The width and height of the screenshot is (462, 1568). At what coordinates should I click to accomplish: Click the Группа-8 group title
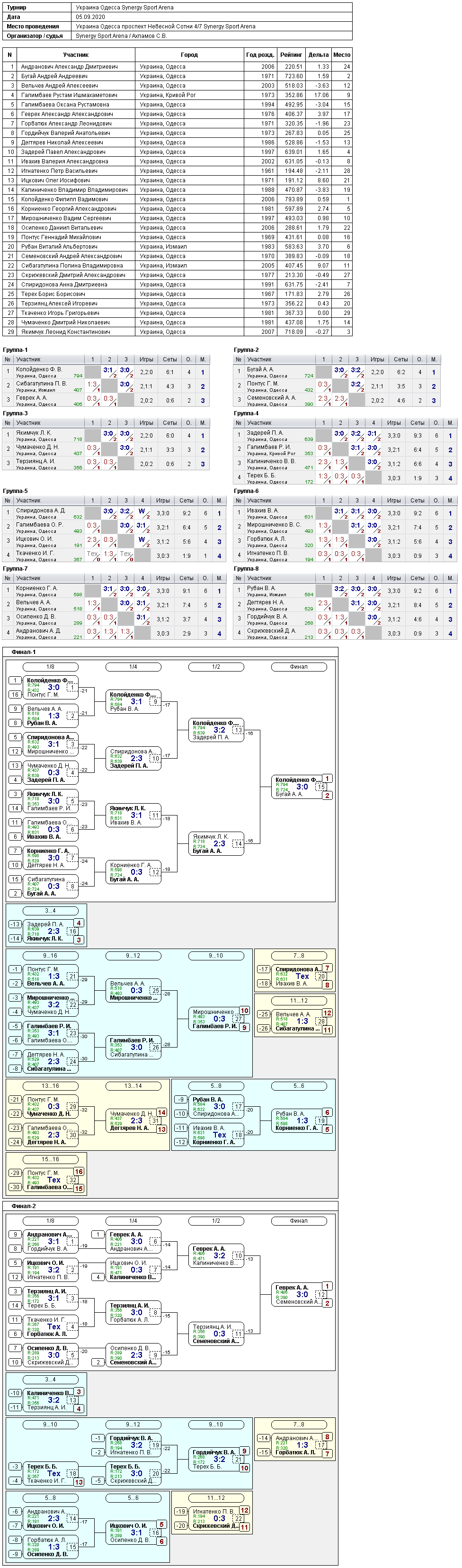coord(246,568)
